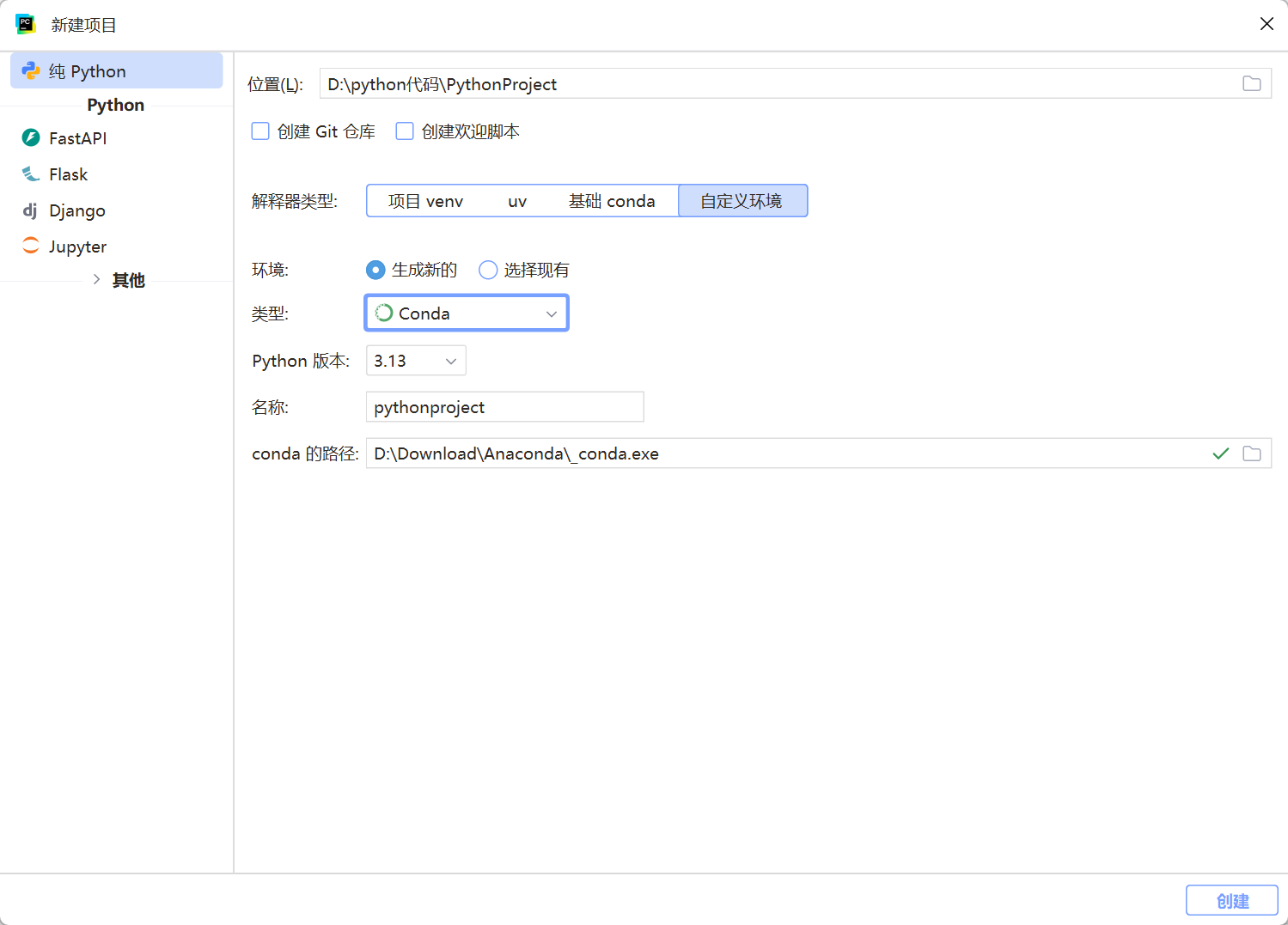The image size is (1288, 925).
Task: Click the 名称 pythonproject input field
Action: [x=505, y=407]
